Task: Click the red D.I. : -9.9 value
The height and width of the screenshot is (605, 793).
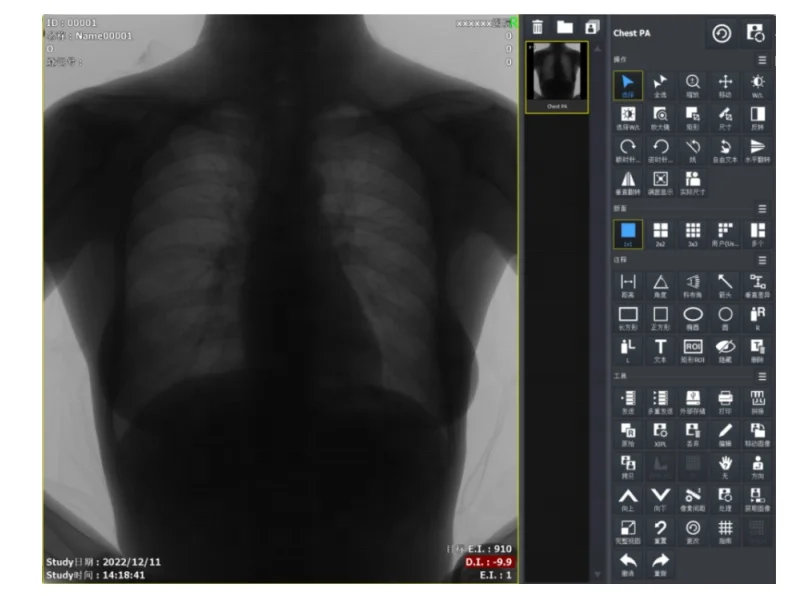Action: click(489, 562)
